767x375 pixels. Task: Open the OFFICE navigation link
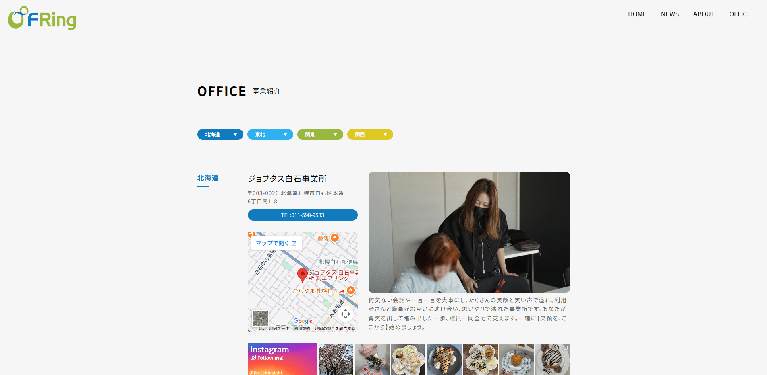pyautogui.click(x=738, y=14)
